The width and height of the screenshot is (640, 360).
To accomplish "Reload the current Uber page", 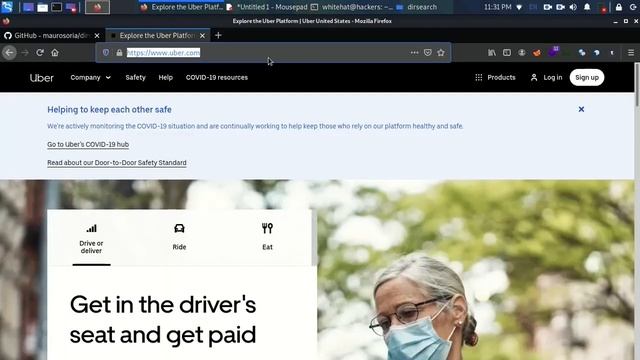I will coord(40,53).
